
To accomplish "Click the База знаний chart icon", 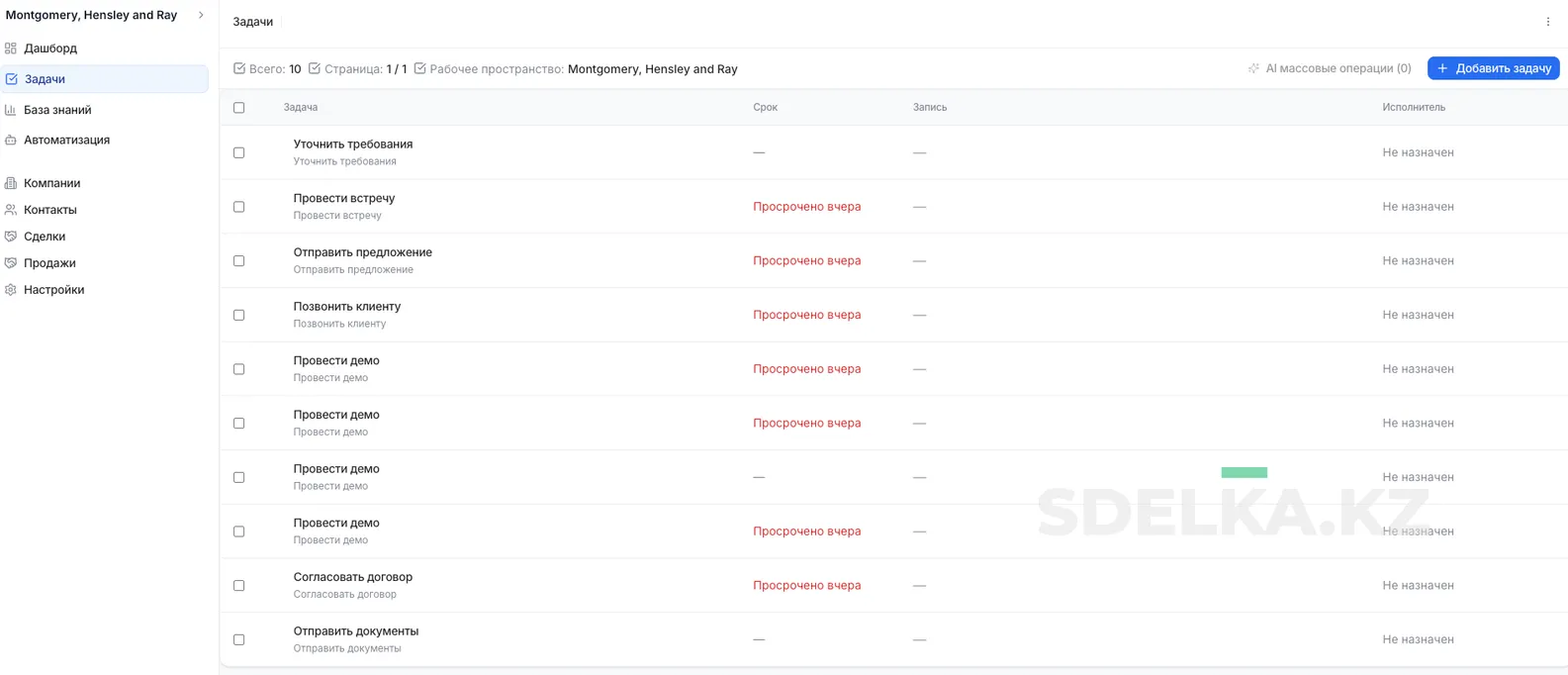I will point(11,110).
